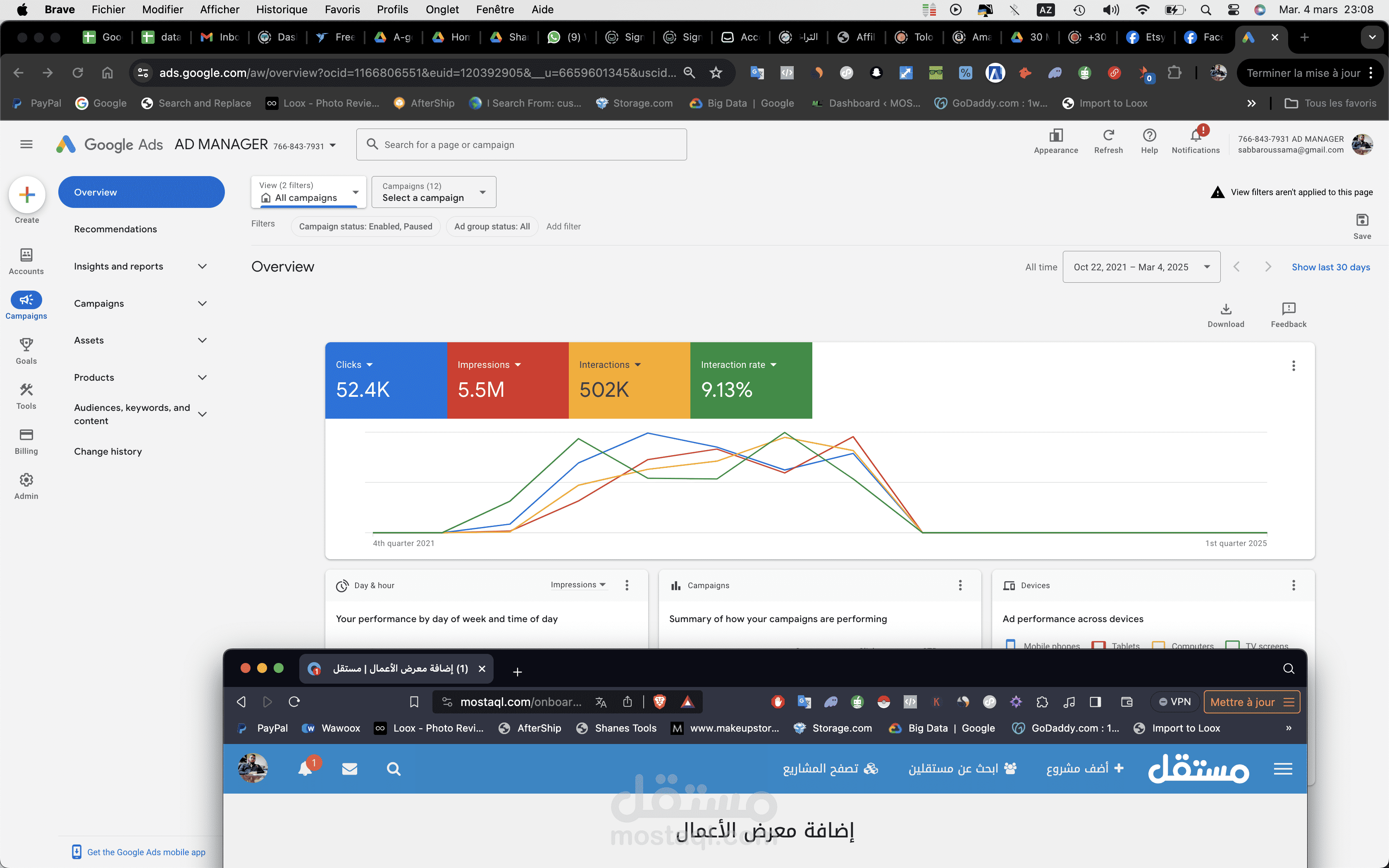
Task: Select the Overview navigation item
Action: (x=141, y=192)
